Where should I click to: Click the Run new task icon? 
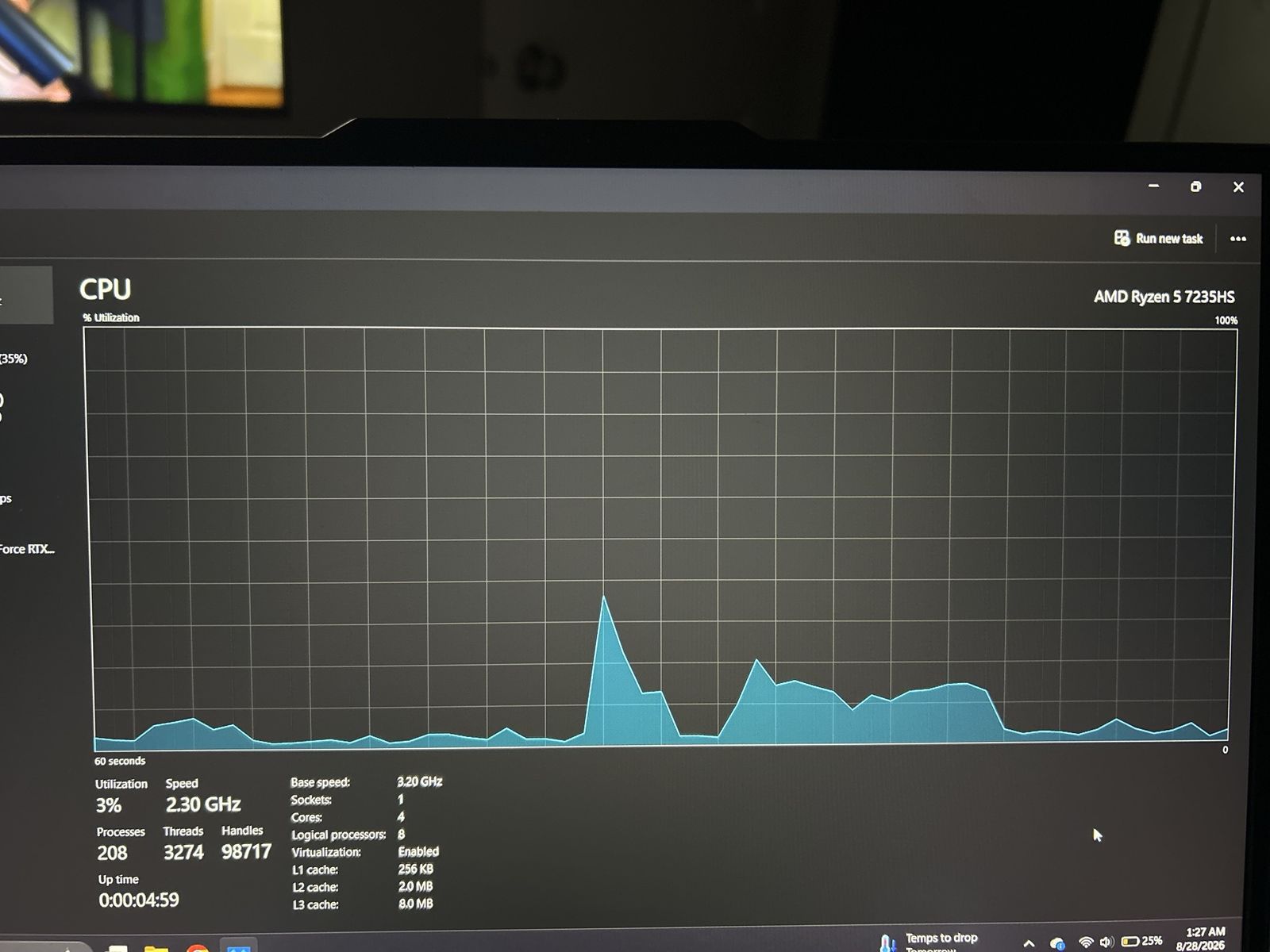click(1122, 238)
